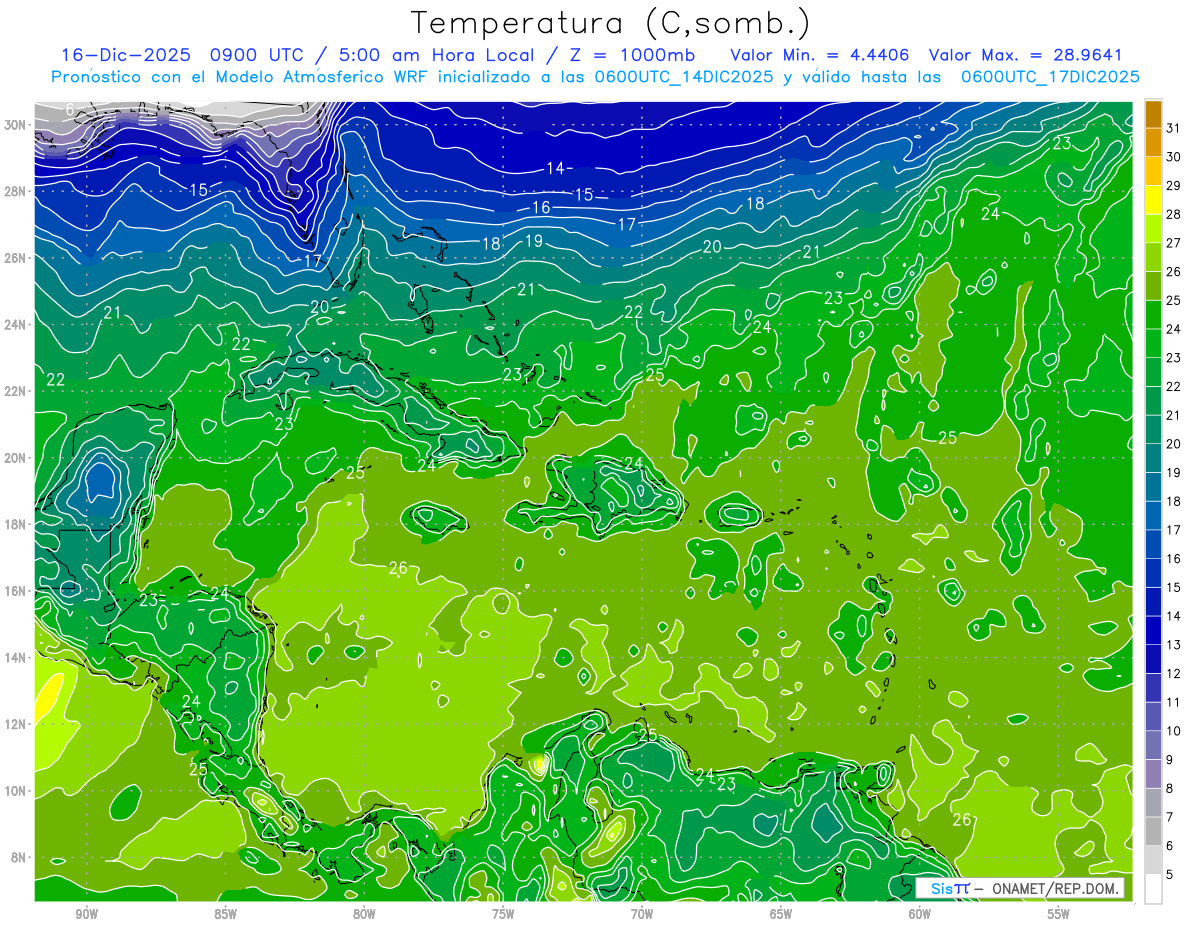Click the 26N latitude axis label
This screenshot has height=927, width=1200.
coord(17,258)
